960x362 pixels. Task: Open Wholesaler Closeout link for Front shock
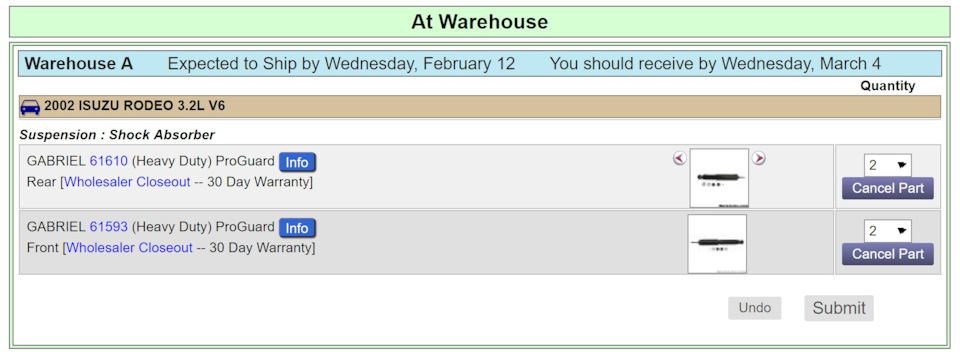tap(130, 248)
